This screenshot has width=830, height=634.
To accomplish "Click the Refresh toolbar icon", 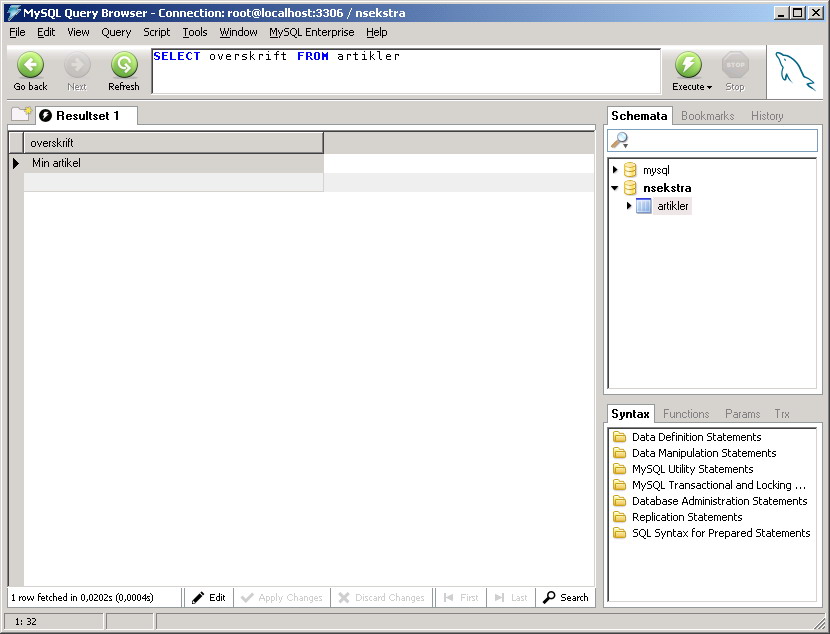I will pos(124,66).
